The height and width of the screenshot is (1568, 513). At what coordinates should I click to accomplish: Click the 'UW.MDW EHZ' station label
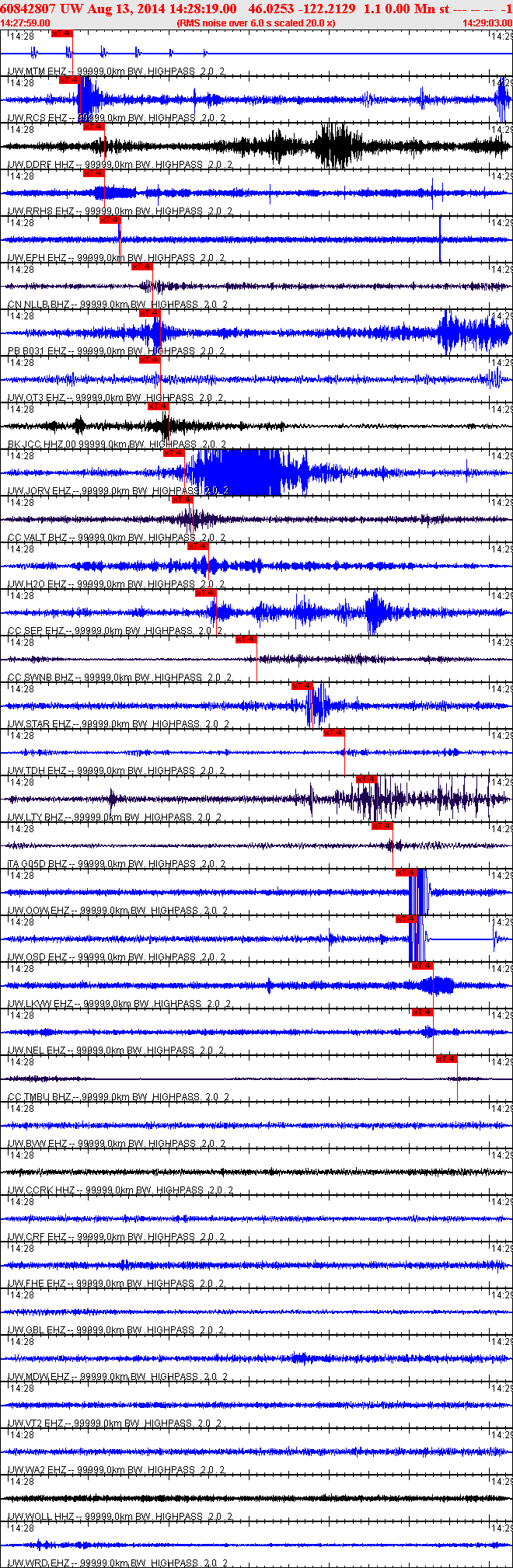click(39, 1376)
